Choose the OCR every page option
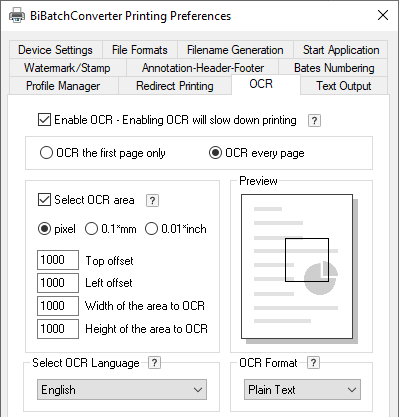This screenshot has height=417, width=399. [215, 153]
